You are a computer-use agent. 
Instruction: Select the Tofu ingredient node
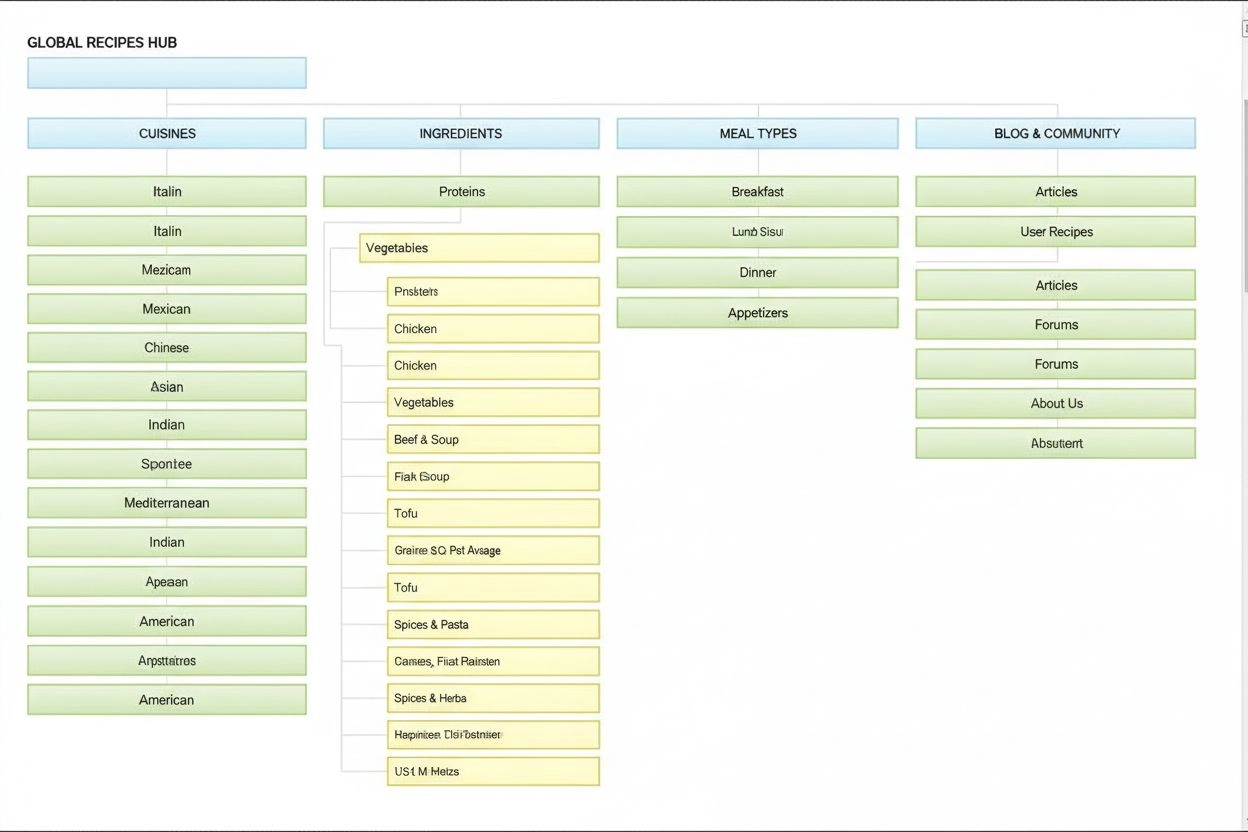492,513
